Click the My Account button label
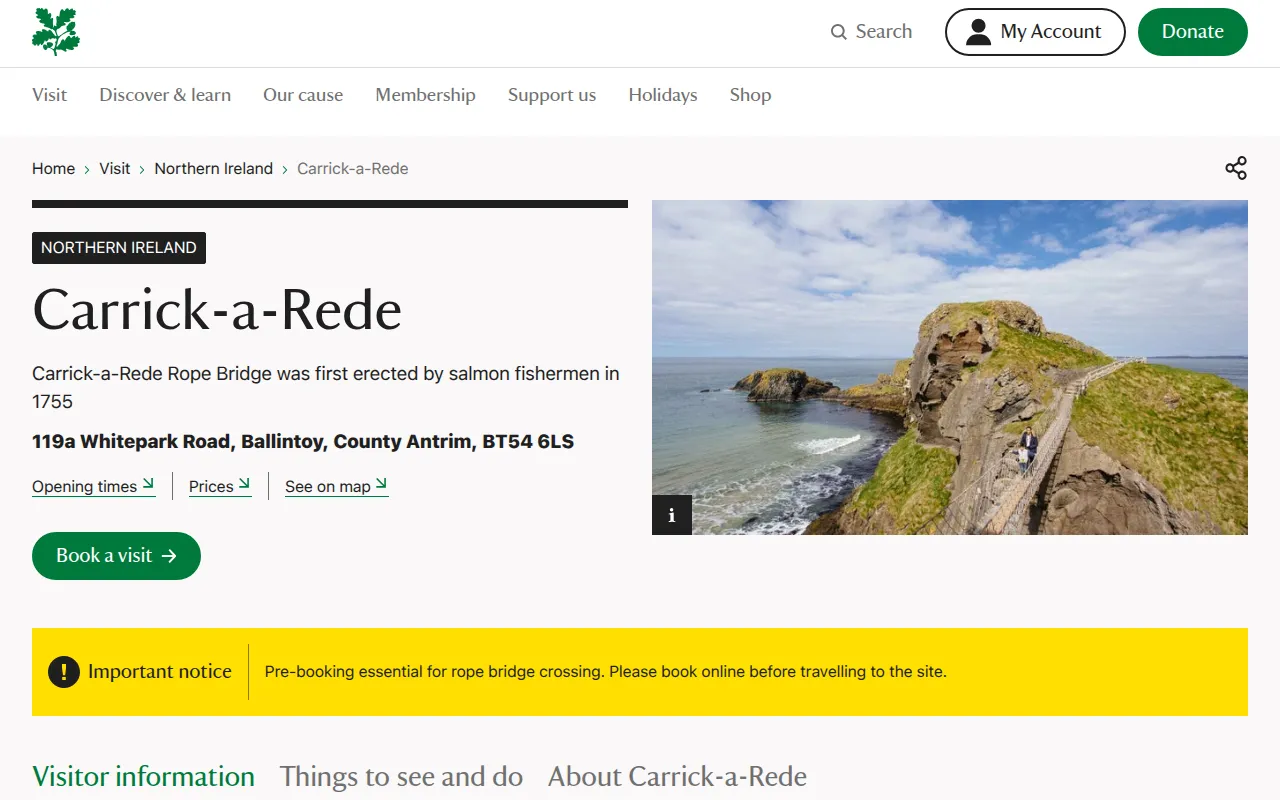Viewport: 1280px width, 800px height. pyautogui.click(x=1051, y=32)
